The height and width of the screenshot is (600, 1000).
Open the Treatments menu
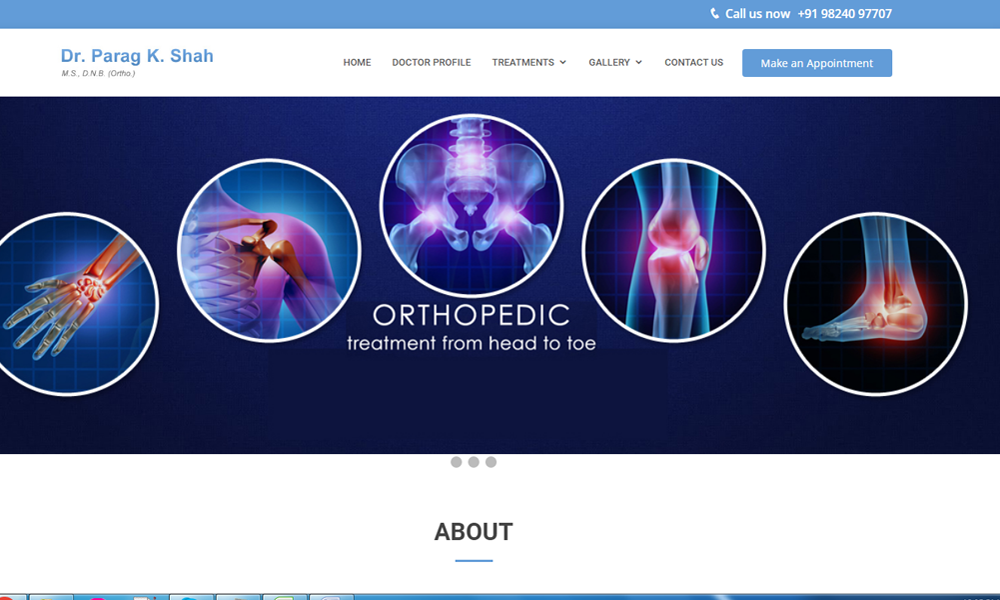tap(523, 62)
